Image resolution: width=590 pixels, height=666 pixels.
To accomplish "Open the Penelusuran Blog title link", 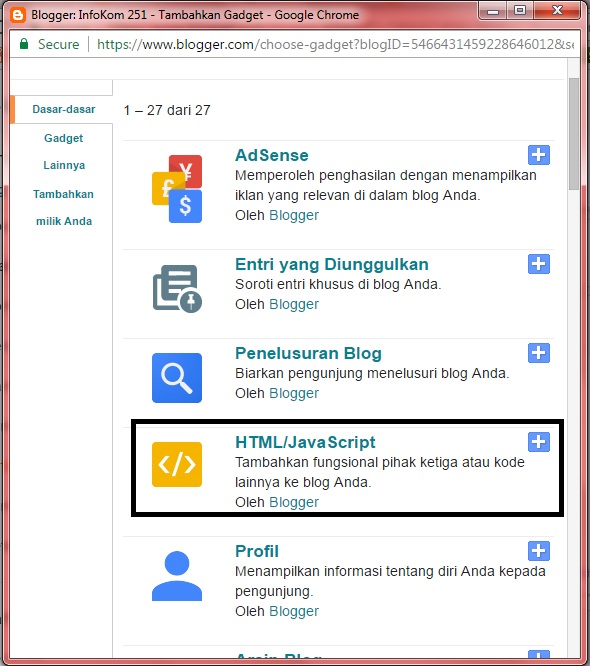I will point(308,353).
